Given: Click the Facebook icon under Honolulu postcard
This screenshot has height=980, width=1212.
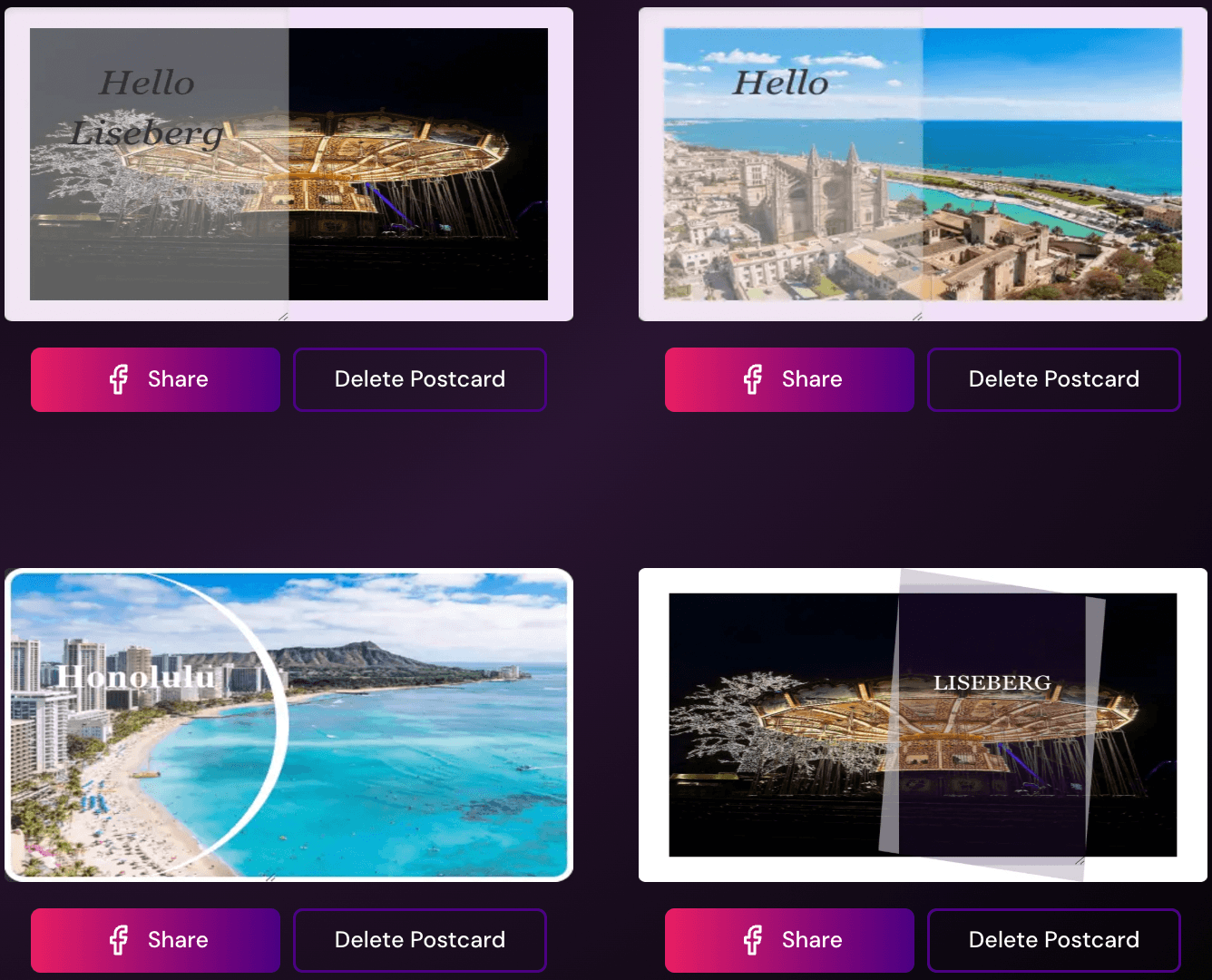Looking at the screenshot, I should point(119,940).
